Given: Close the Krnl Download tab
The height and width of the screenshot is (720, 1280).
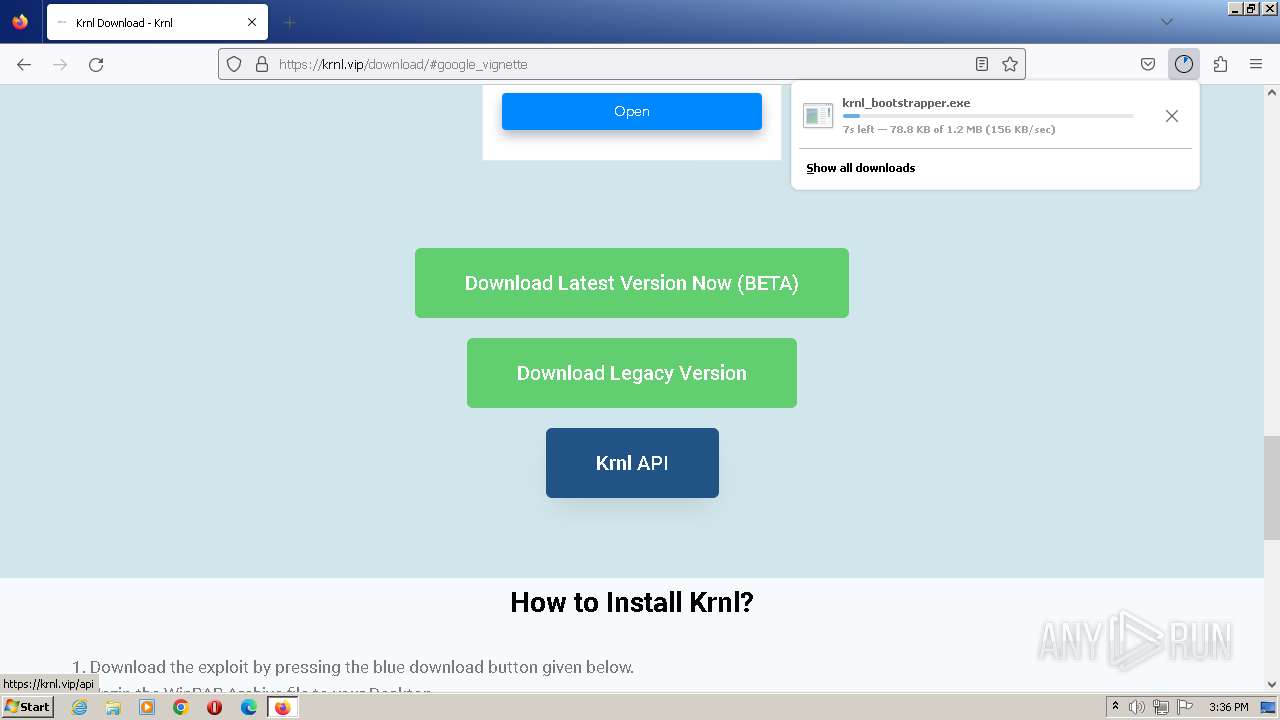Looking at the screenshot, I should 252,22.
